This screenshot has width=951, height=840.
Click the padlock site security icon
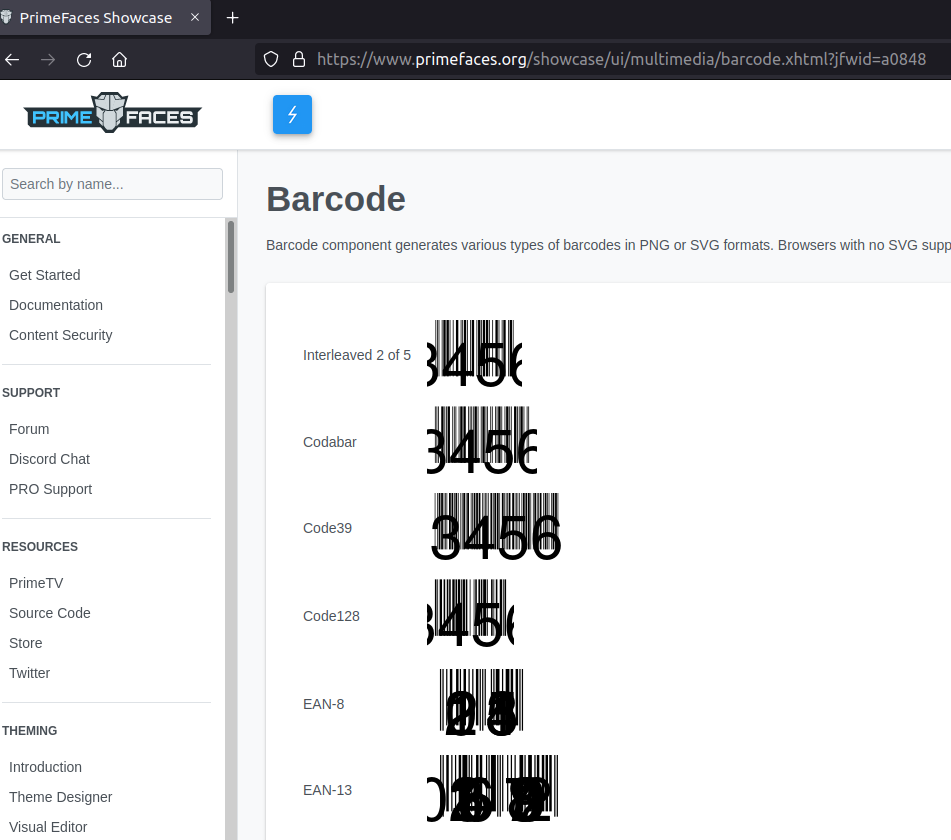pos(298,59)
